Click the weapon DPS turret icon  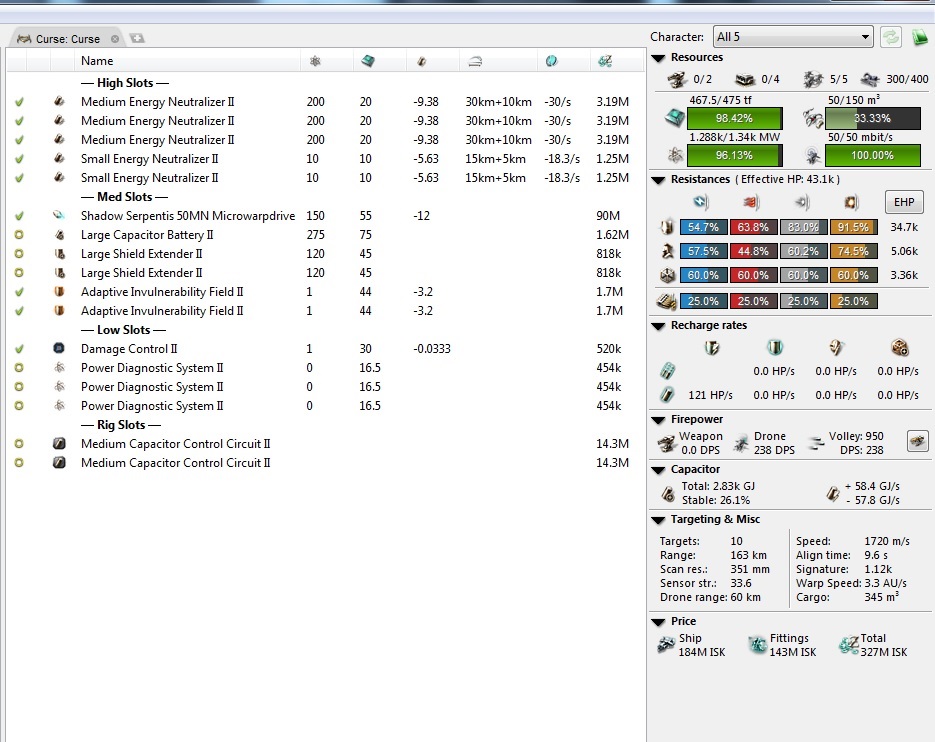(666, 443)
